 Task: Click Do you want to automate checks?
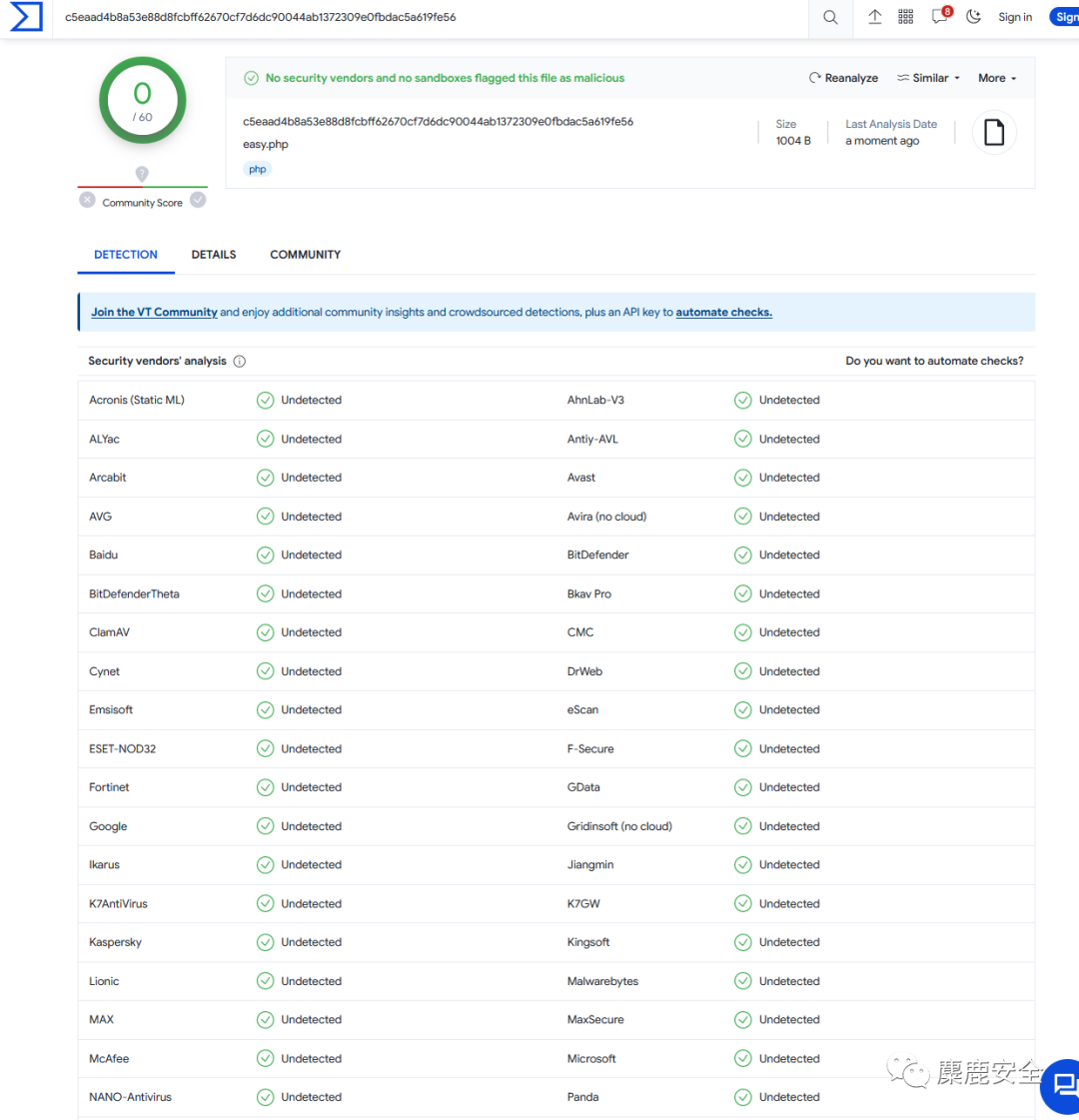point(934,361)
